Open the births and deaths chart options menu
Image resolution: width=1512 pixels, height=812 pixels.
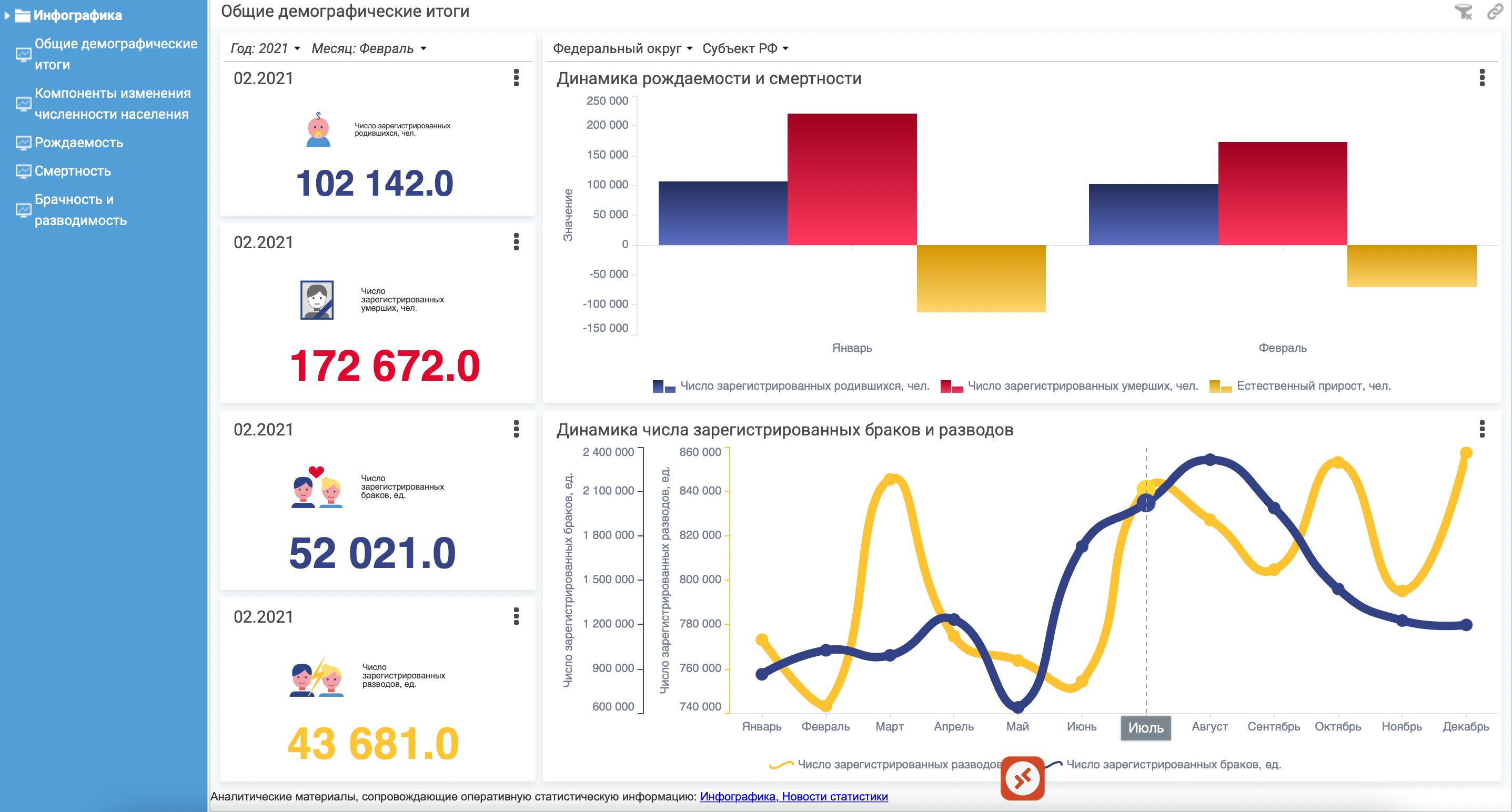1481,78
